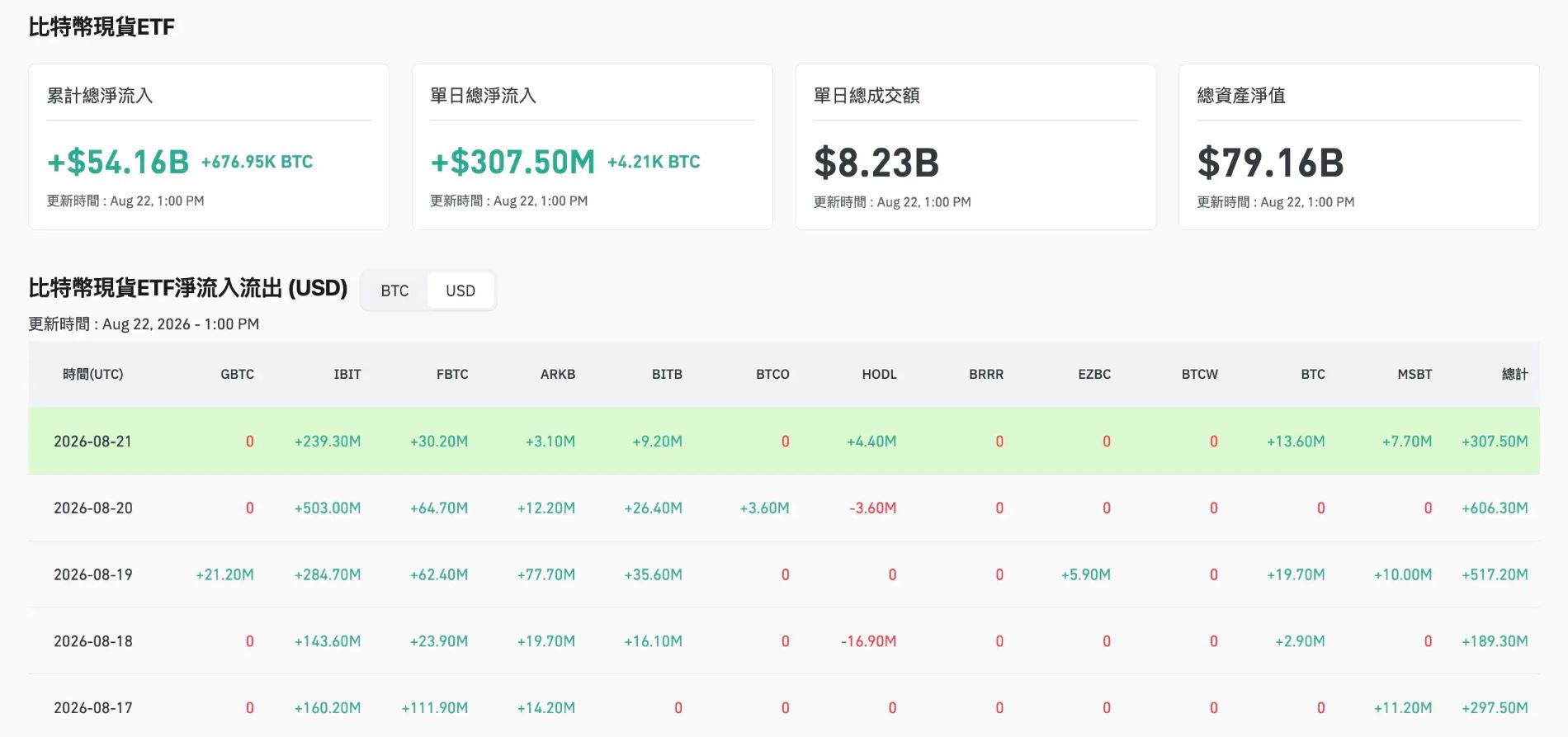Click the +30.20M FBTC value
This screenshot has width=1568, height=737.
pyautogui.click(x=439, y=442)
